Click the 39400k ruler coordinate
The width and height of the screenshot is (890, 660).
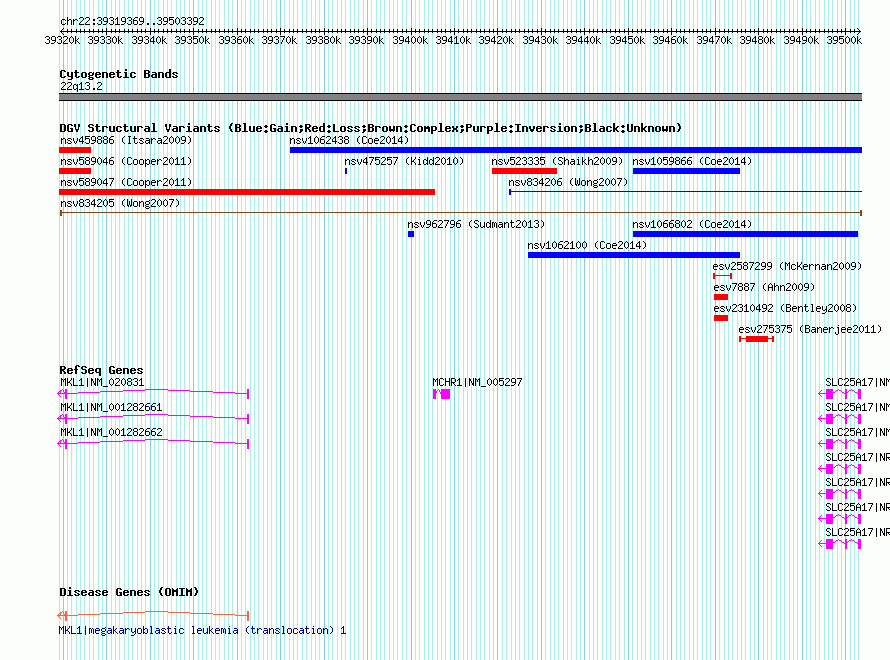[x=410, y=40]
